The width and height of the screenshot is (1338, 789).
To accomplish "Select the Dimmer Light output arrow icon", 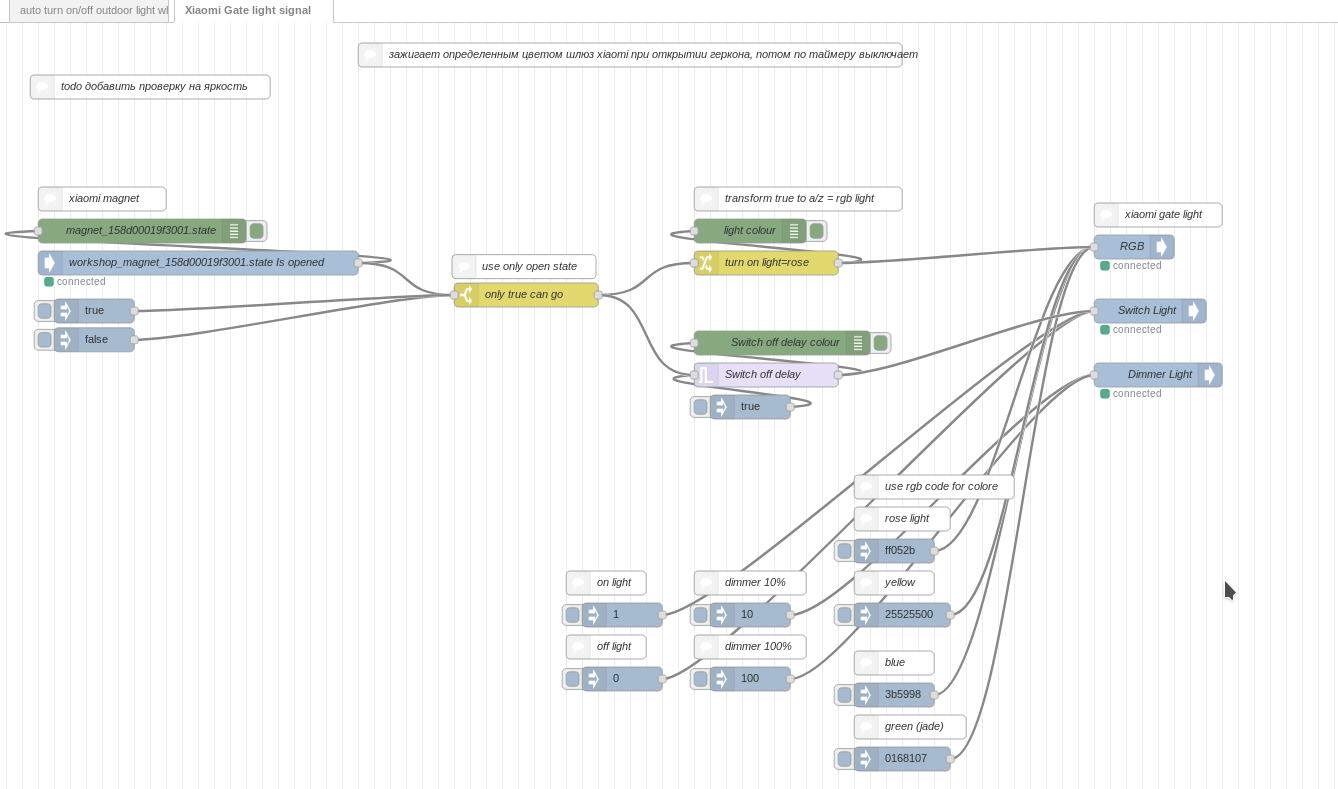I will pyautogui.click(x=1209, y=375).
